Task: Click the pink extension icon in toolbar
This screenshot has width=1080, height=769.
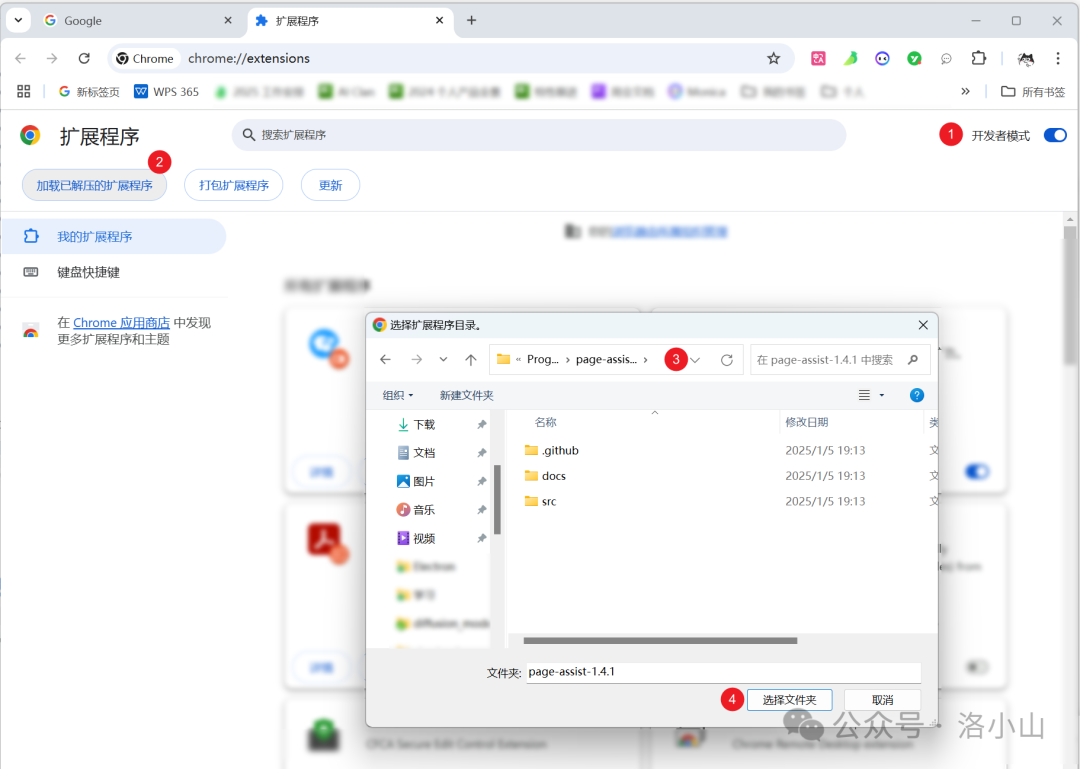Action: click(818, 59)
